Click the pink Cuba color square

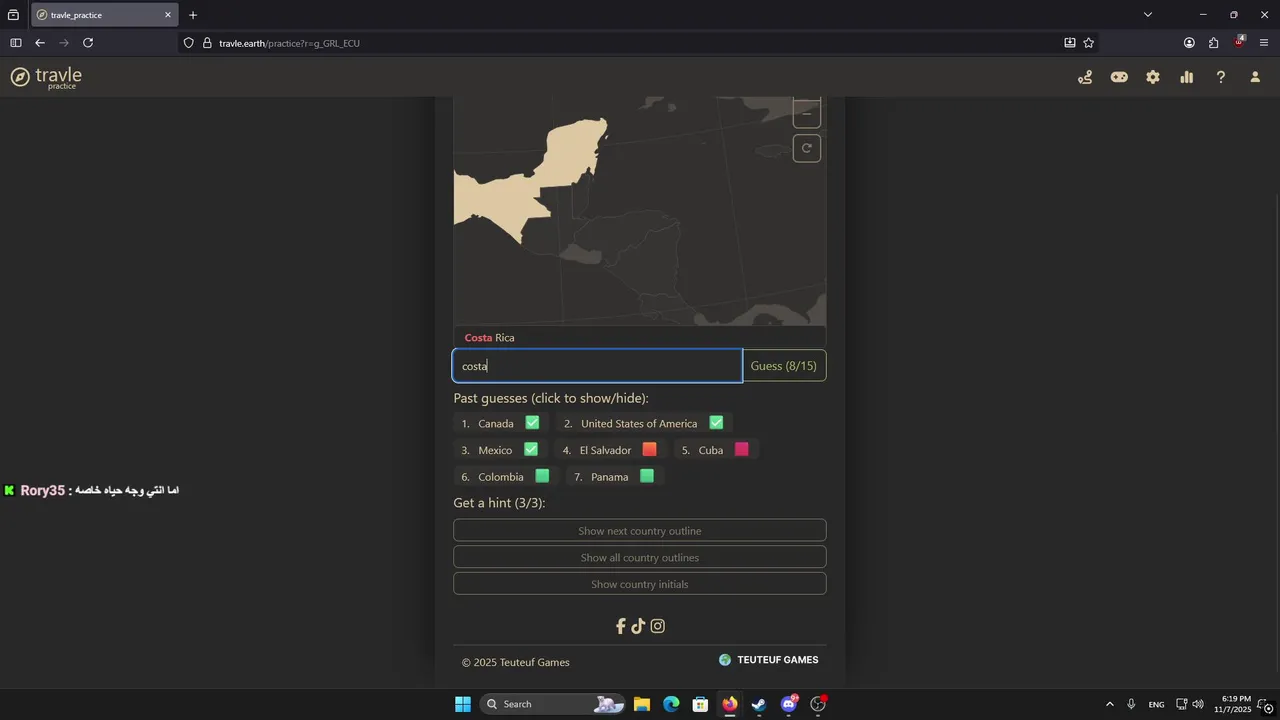coord(741,450)
